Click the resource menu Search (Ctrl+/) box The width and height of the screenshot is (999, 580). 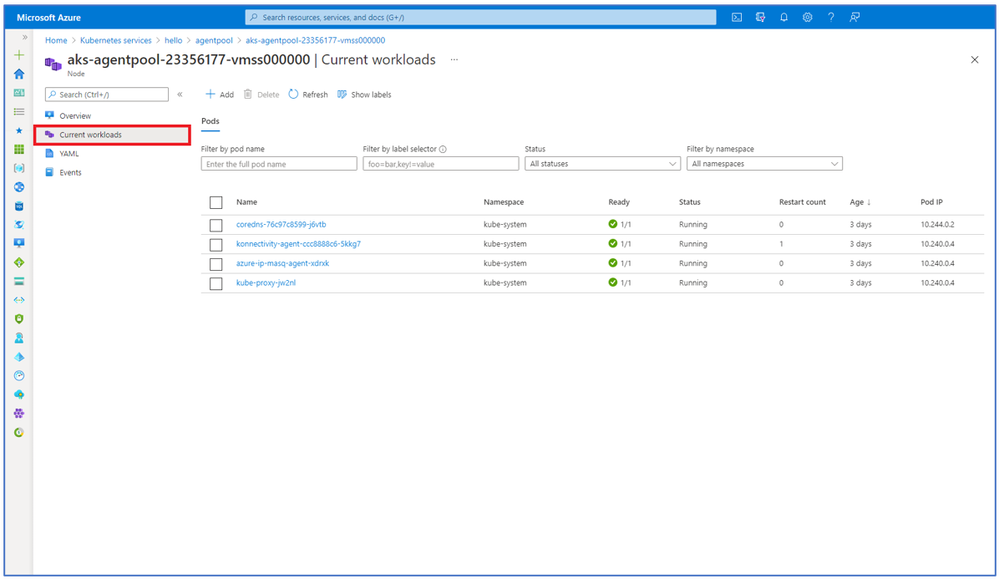pos(107,94)
